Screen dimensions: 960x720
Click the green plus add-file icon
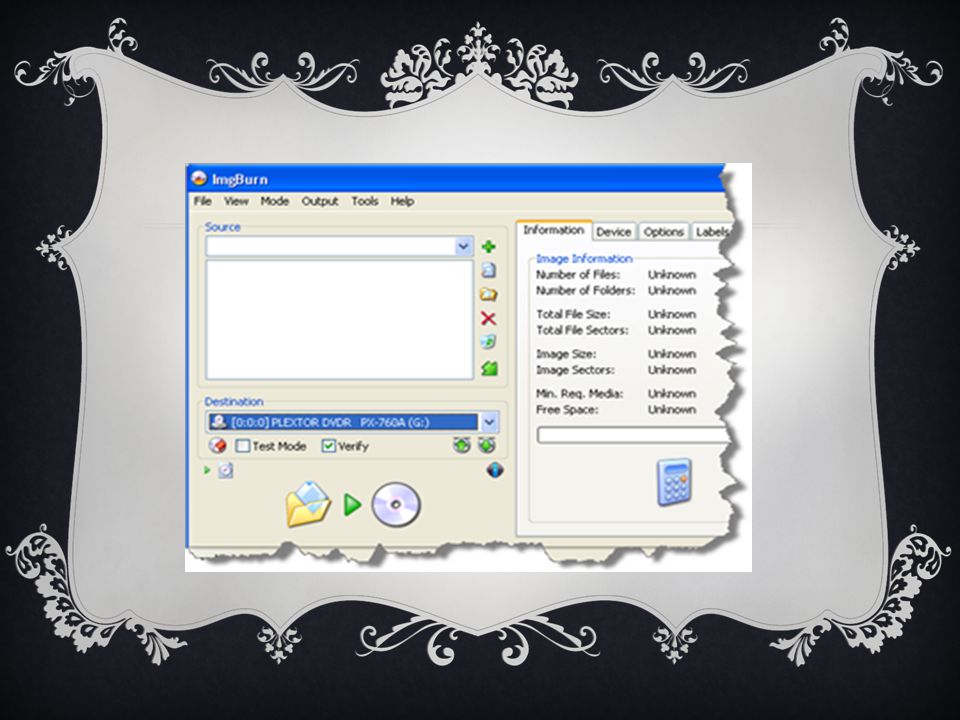tap(489, 247)
